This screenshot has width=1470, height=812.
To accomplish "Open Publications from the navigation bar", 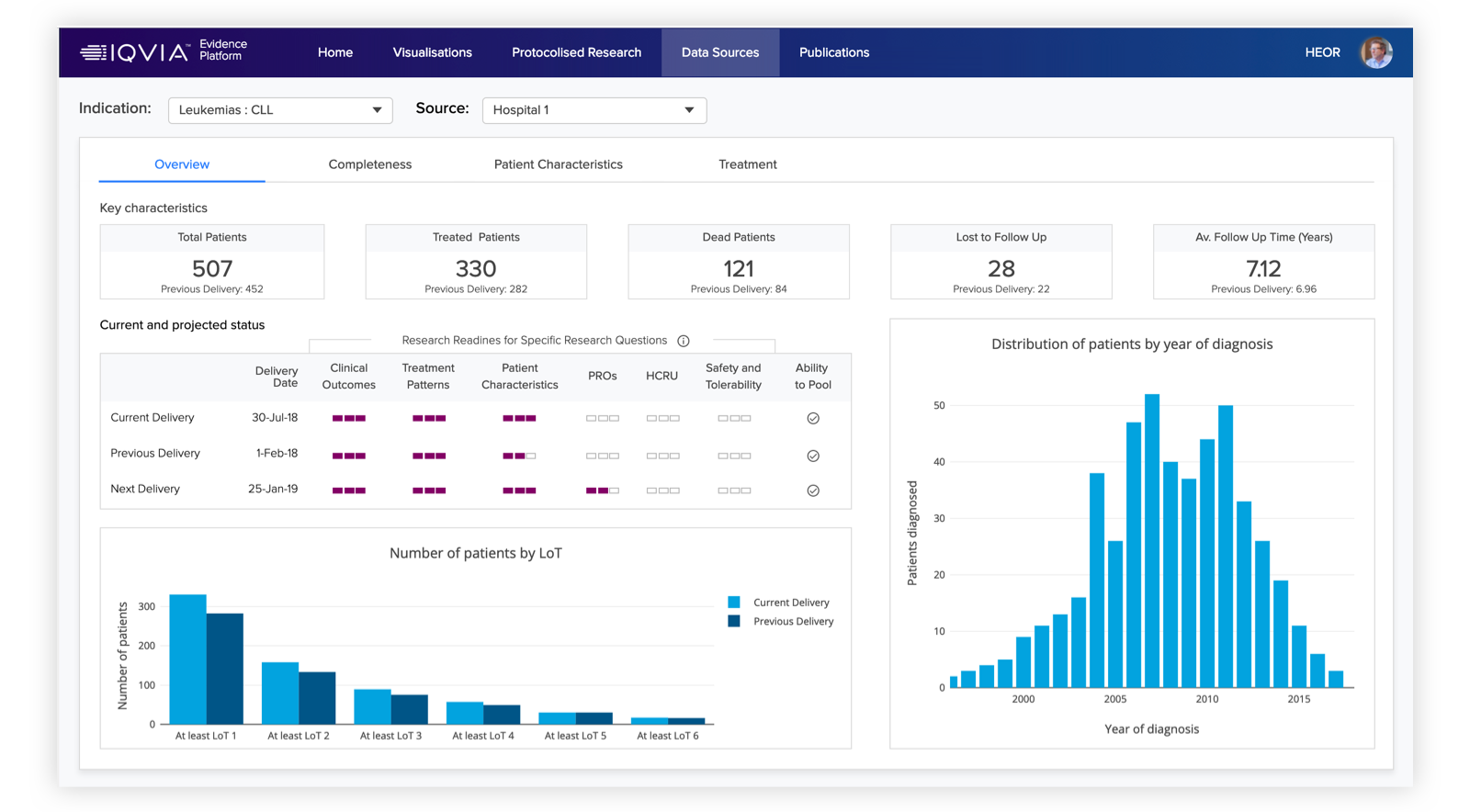I will point(833,52).
